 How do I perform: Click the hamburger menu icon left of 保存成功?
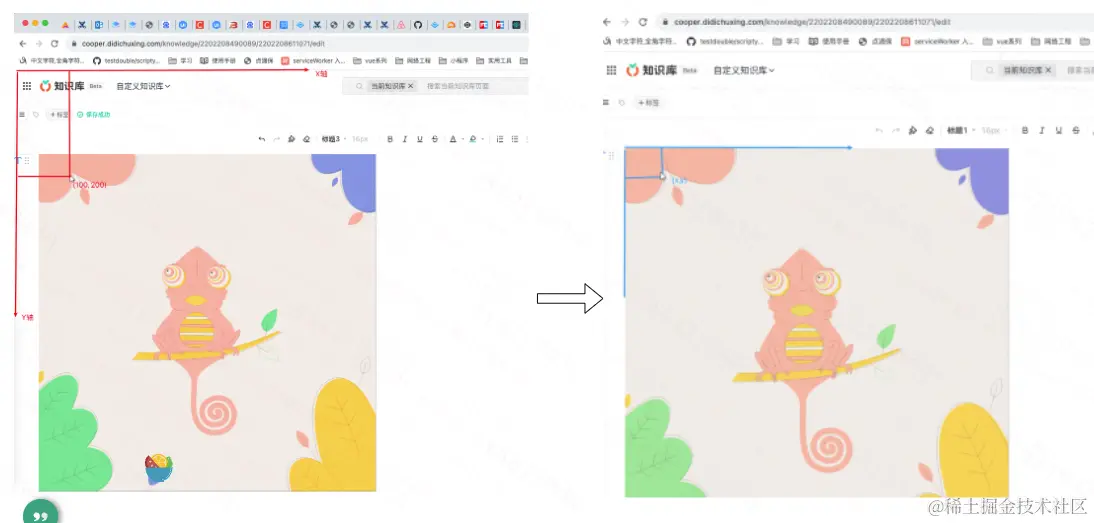[x=22, y=114]
